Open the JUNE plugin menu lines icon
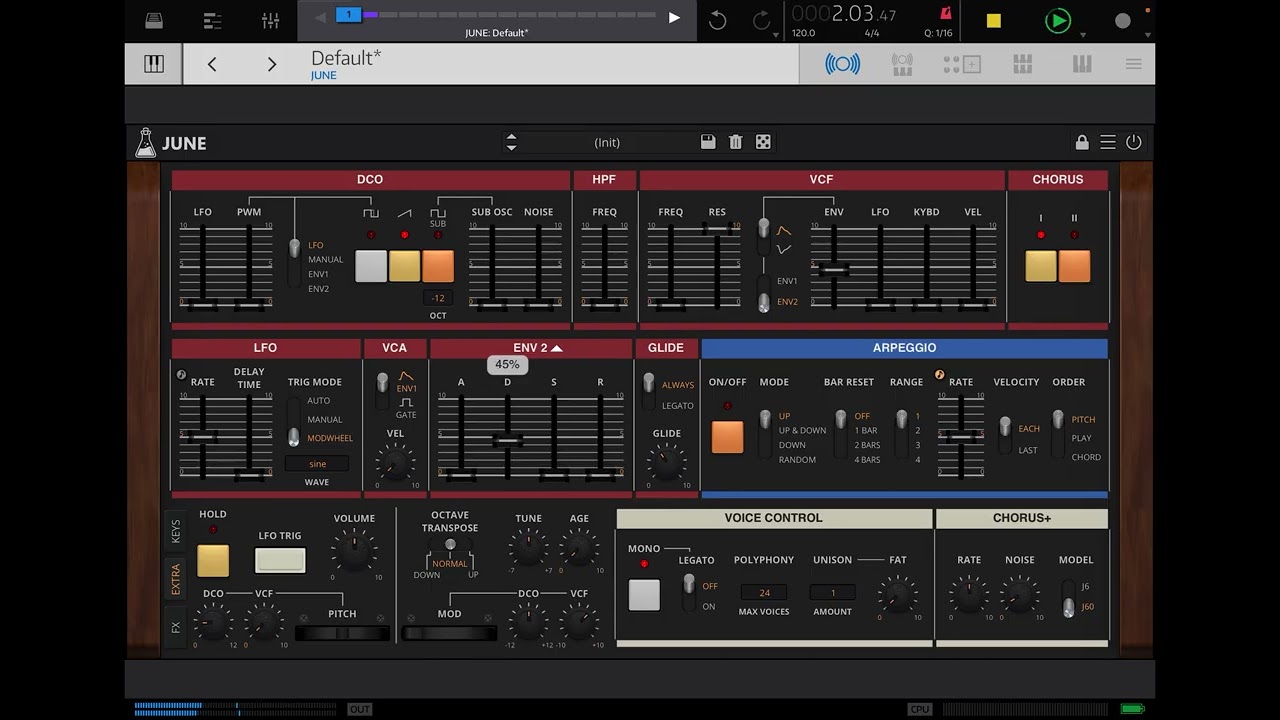 tap(1108, 142)
